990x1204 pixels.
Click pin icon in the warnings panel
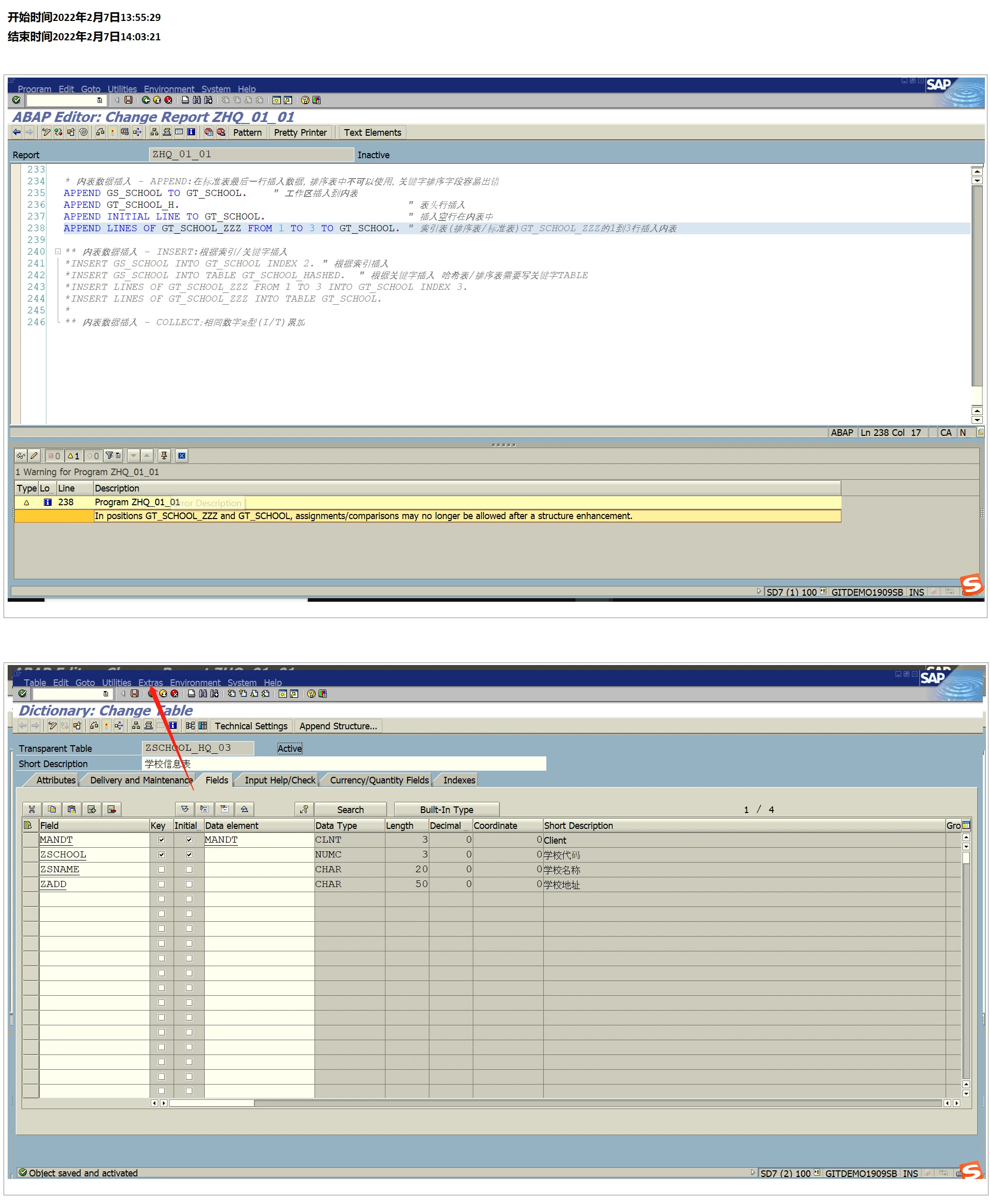(164, 456)
